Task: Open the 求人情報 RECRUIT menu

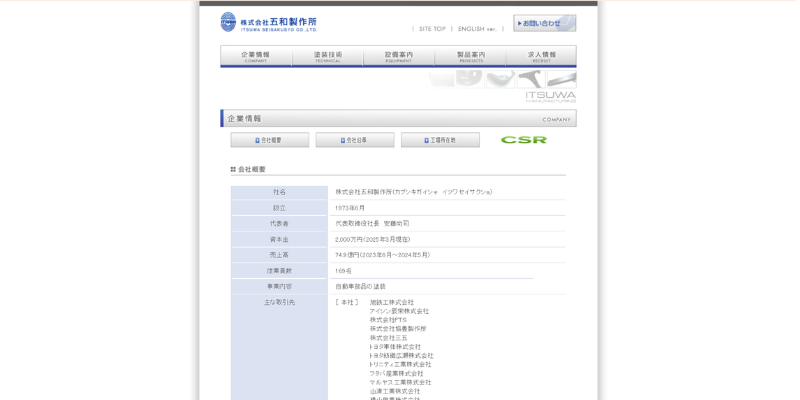Action: pyautogui.click(x=541, y=56)
